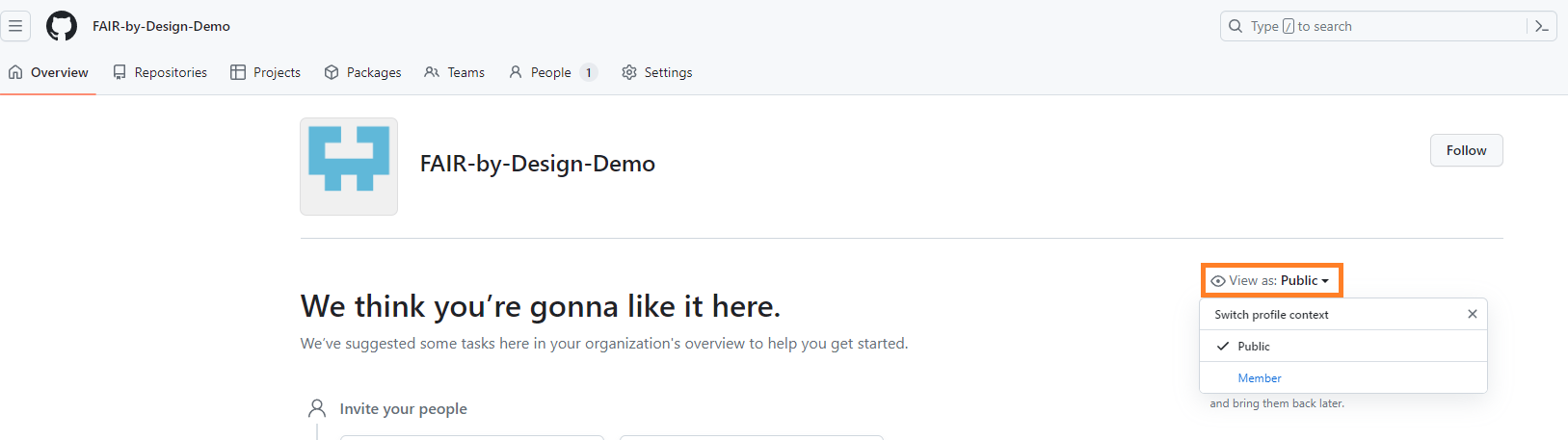Open the command palette icon
The image size is (1568, 440).
[1541, 26]
